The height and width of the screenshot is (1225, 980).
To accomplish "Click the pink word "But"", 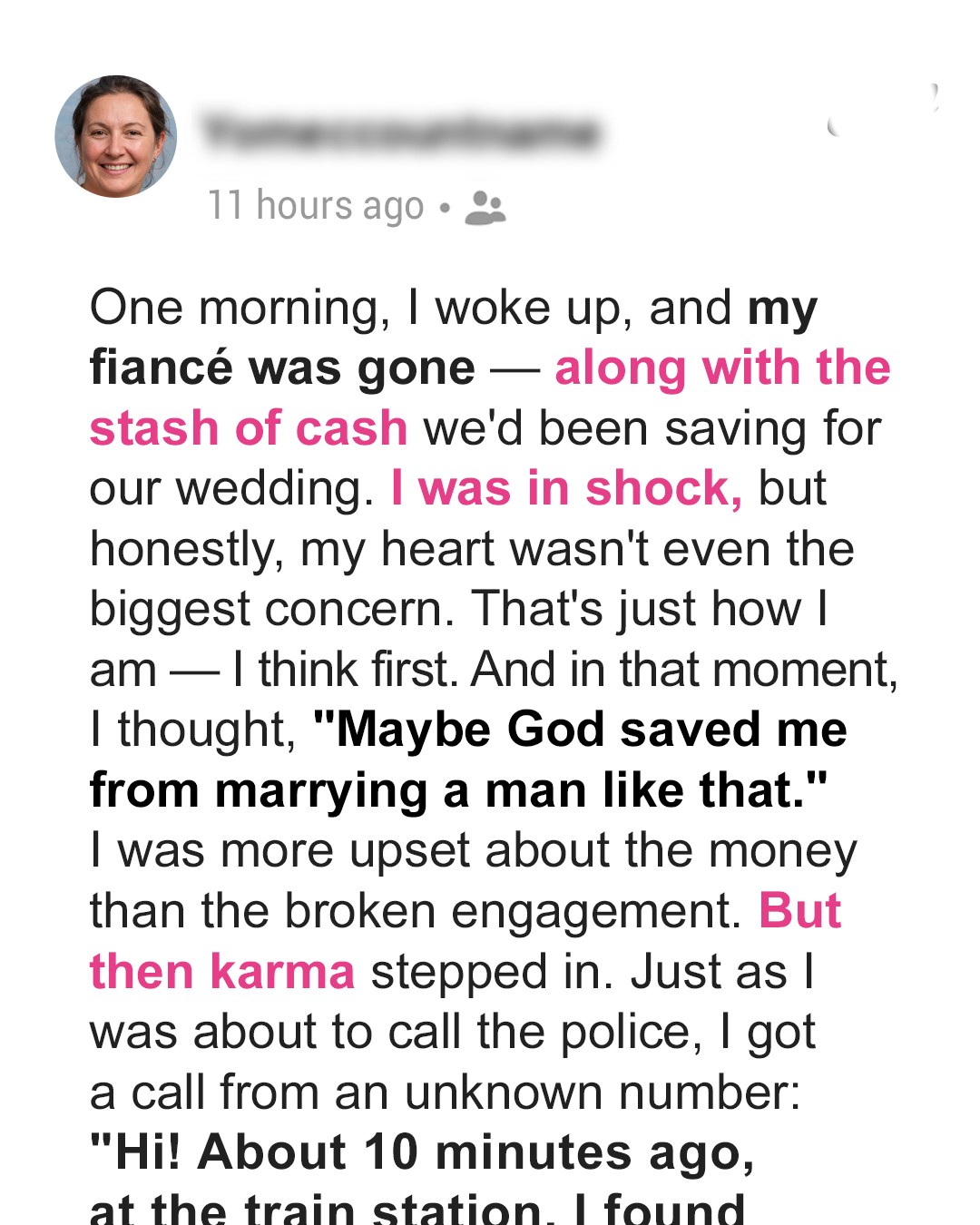I will pyautogui.click(x=799, y=911).
